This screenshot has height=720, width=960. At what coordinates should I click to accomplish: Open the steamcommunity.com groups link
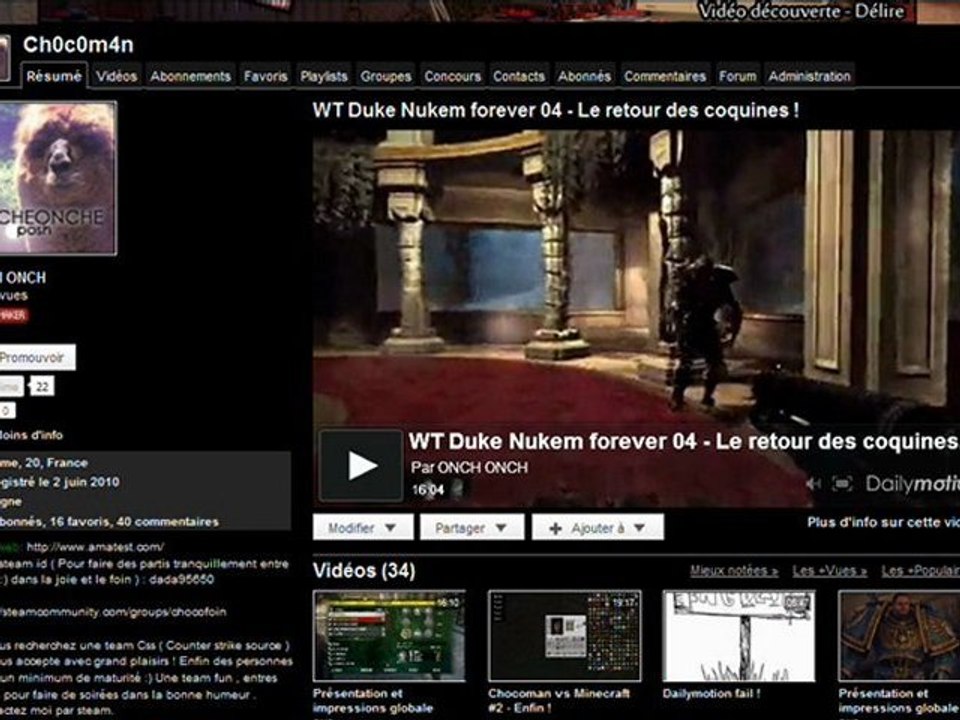point(113,612)
